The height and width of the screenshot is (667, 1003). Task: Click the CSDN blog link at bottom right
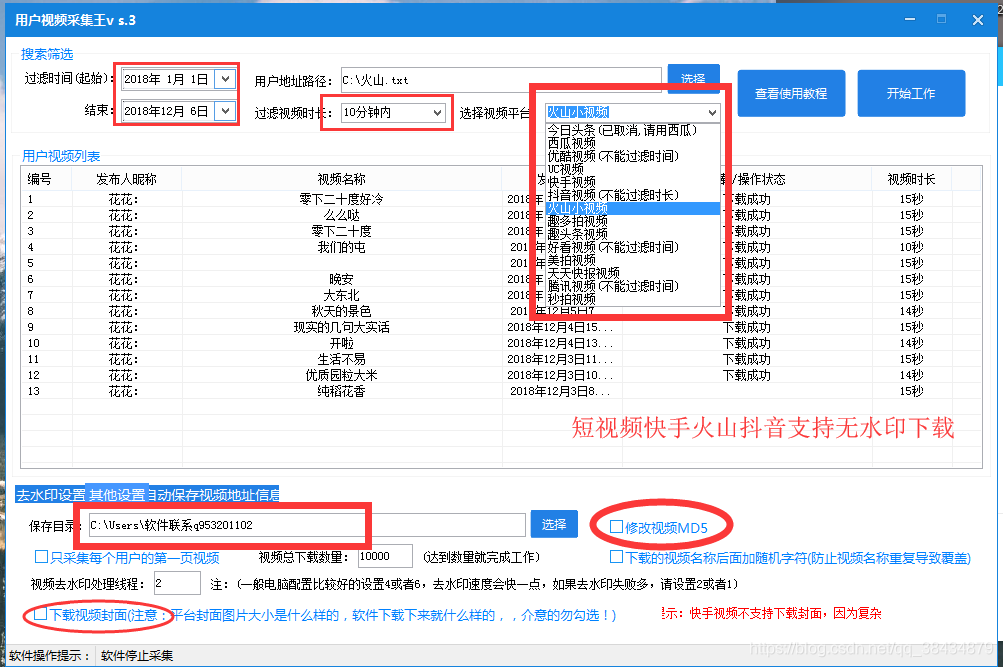click(870, 648)
